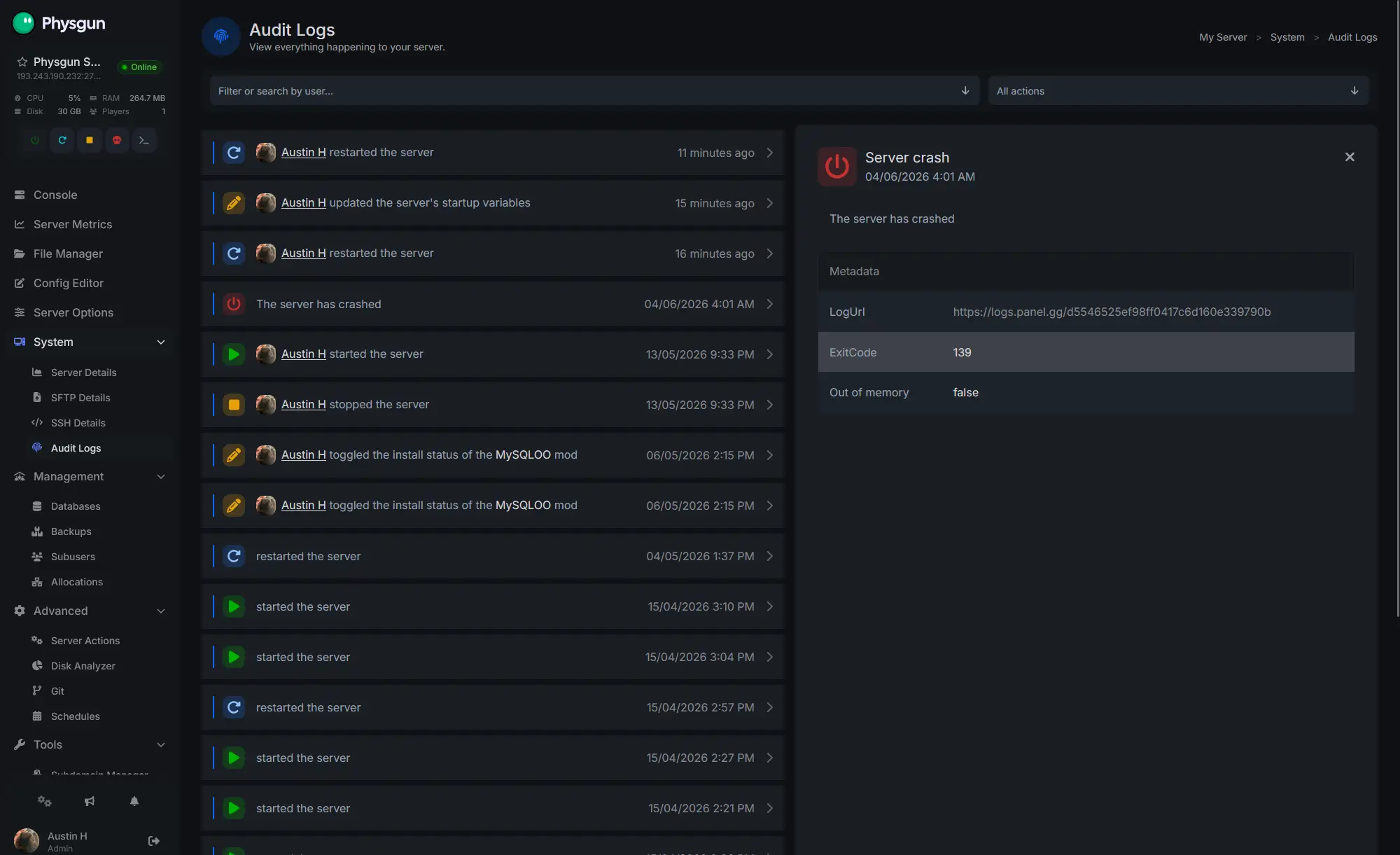The width and height of the screenshot is (1400, 855).
Task: Open SFTP Details sub-item
Action: (x=80, y=398)
